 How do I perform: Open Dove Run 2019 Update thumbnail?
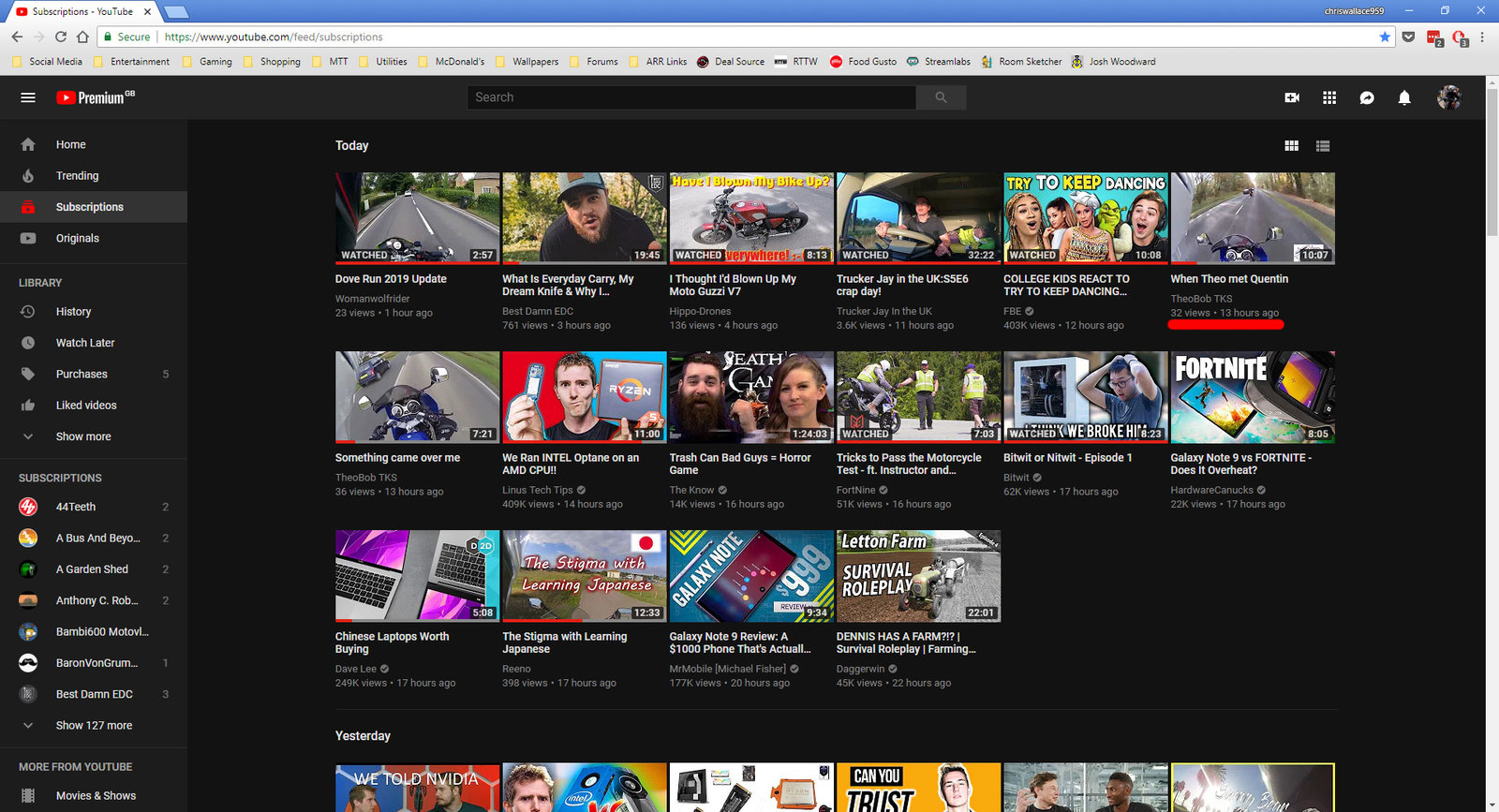point(417,217)
